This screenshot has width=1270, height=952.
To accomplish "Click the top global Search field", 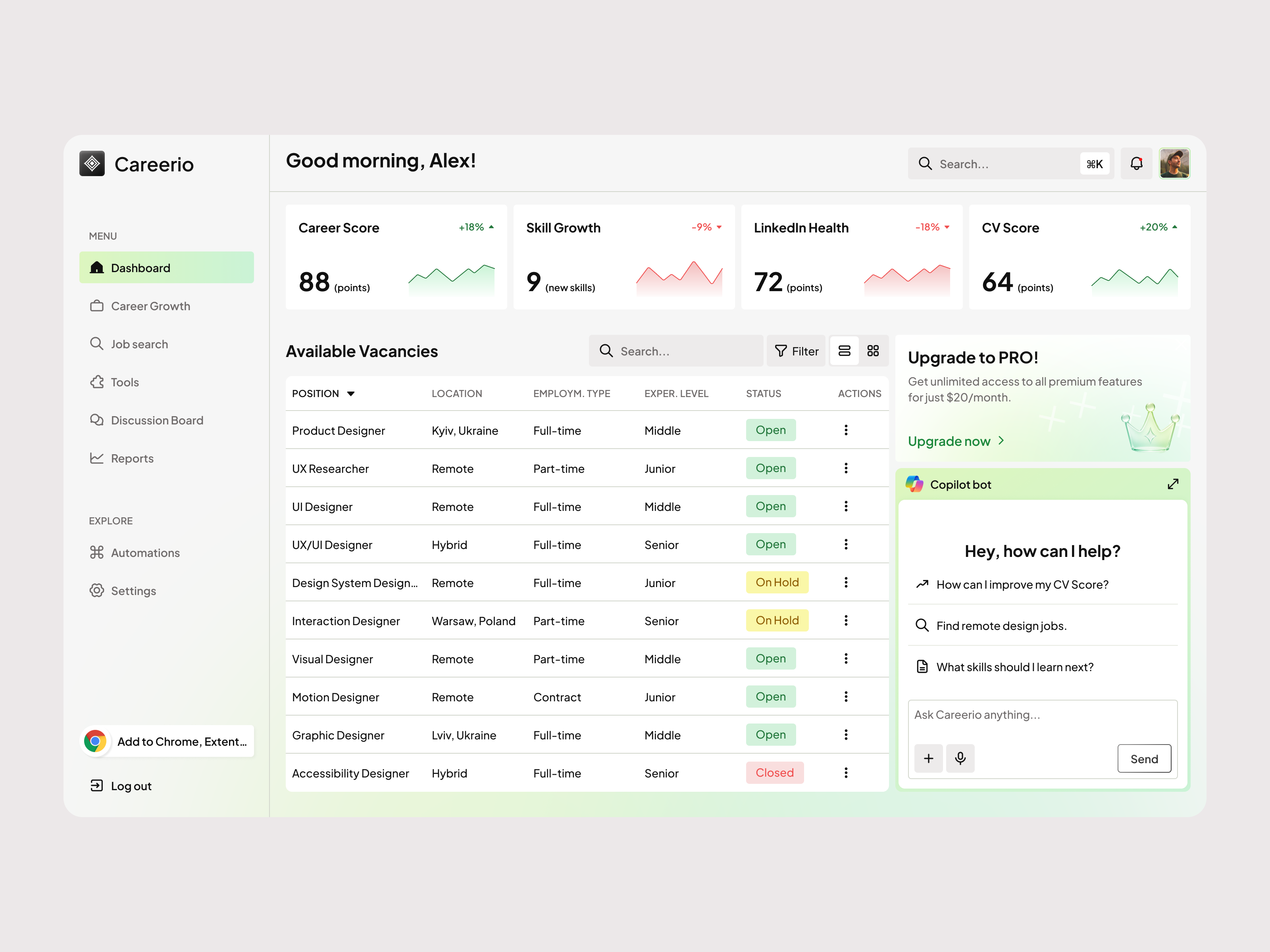I will [1010, 163].
